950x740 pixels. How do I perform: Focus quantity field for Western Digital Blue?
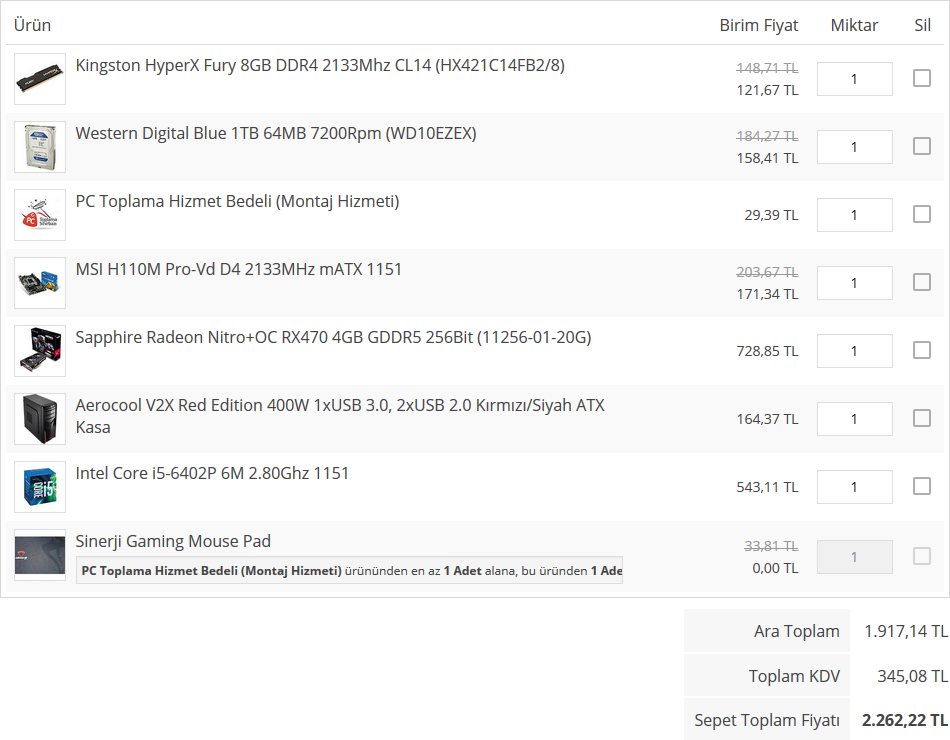tap(854, 147)
